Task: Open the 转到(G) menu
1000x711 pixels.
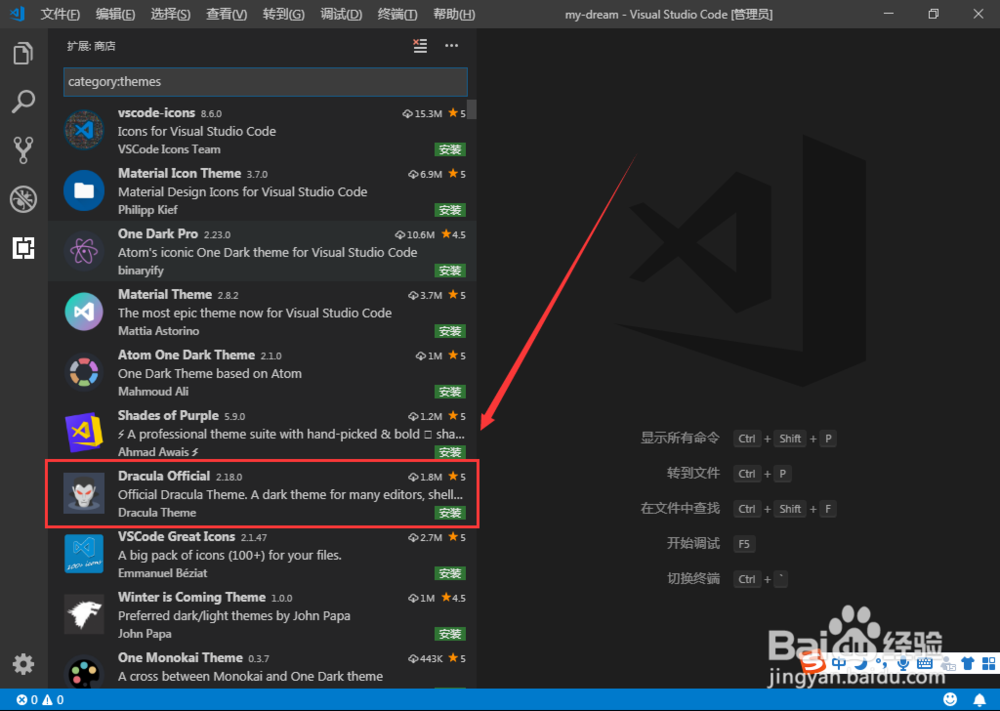Action: 283,14
